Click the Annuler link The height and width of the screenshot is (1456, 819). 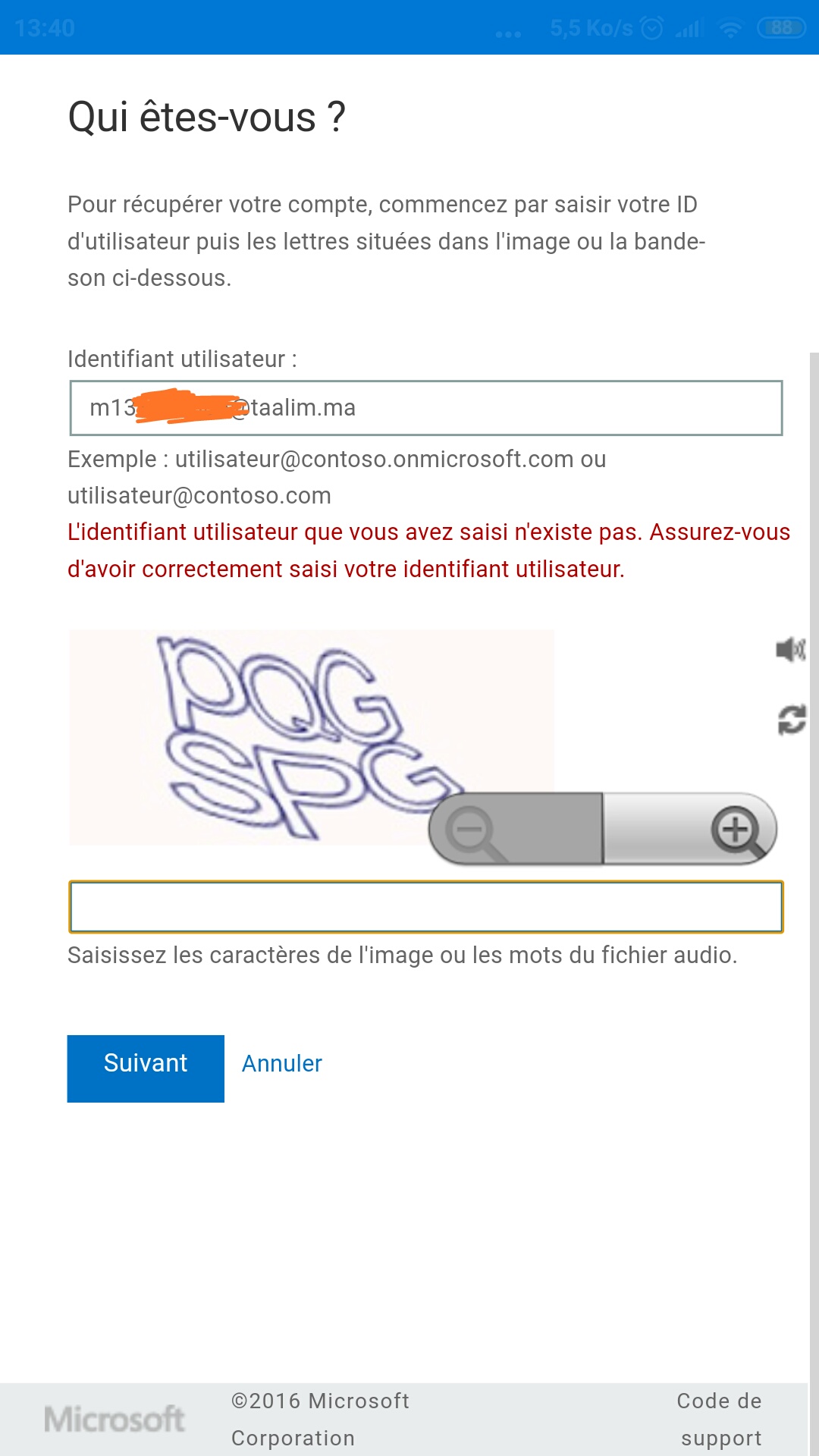coord(282,1063)
